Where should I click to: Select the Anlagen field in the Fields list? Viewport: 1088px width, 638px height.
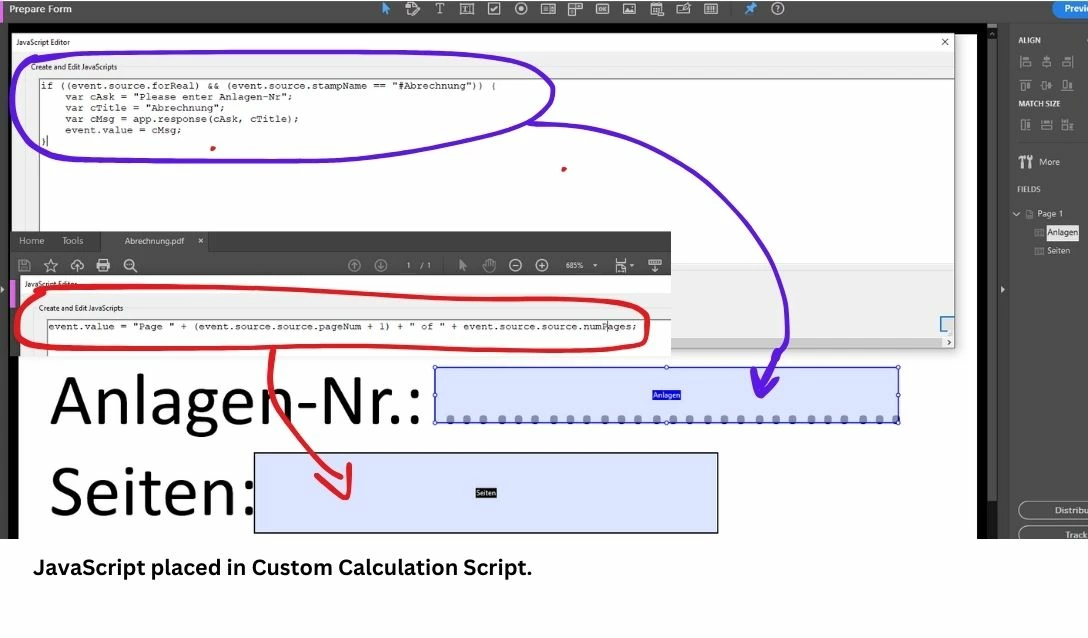[x=1062, y=232]
